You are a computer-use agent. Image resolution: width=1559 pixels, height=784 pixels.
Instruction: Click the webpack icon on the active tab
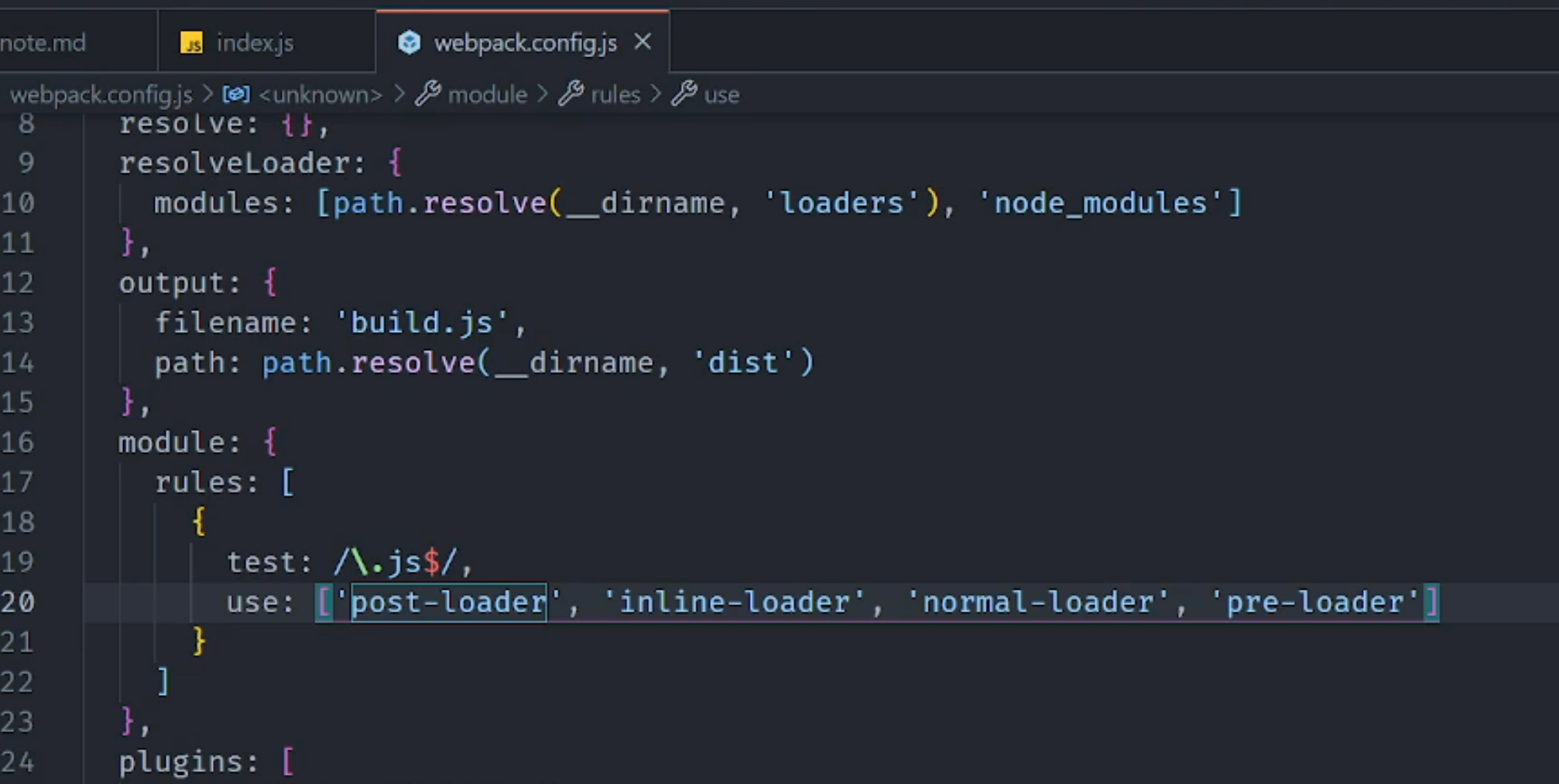click(x=409, y=43)
